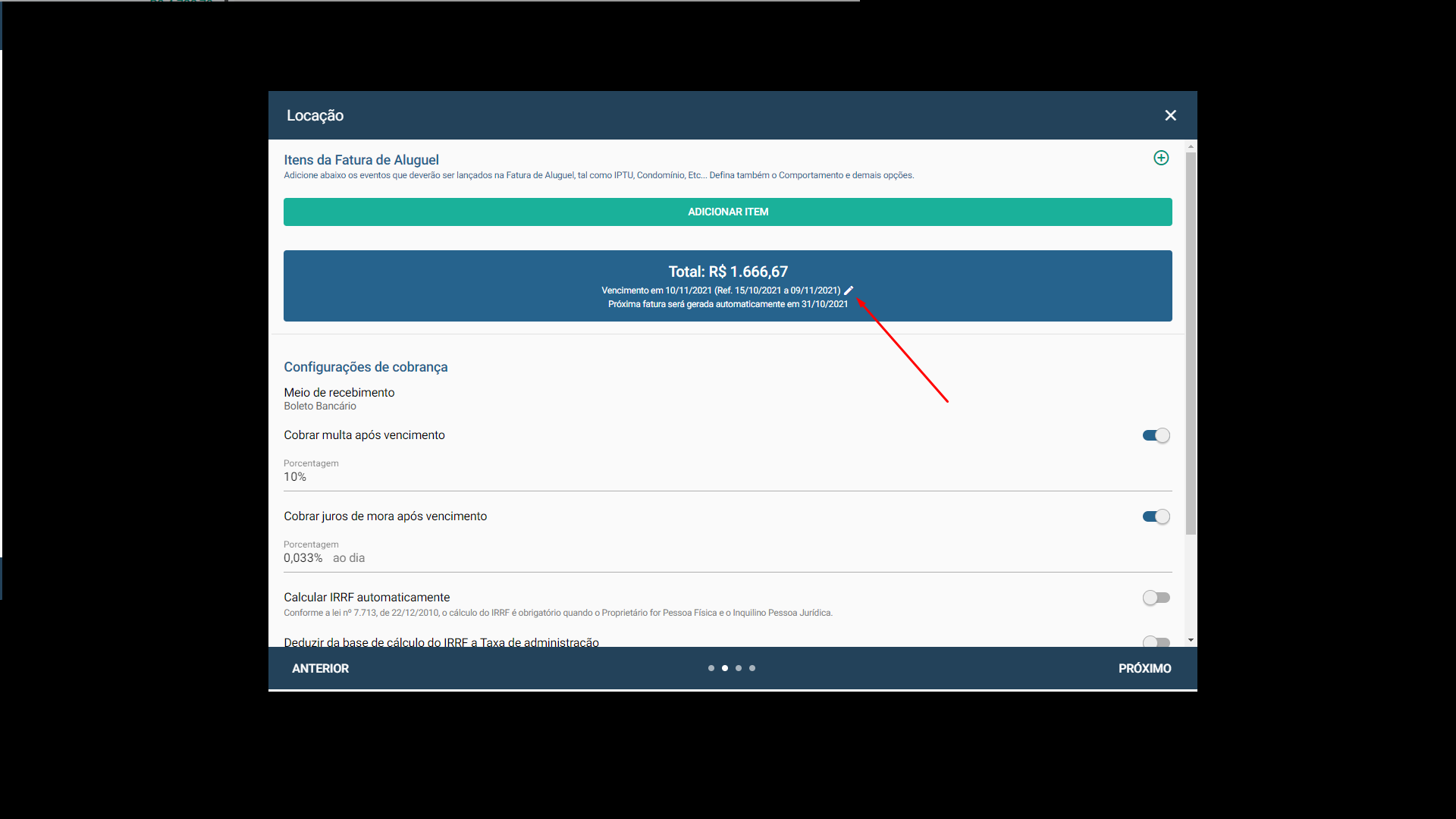This screenshot has width=1456, height=819.
Task: Select the second step pagination dot
Action: 724,668
